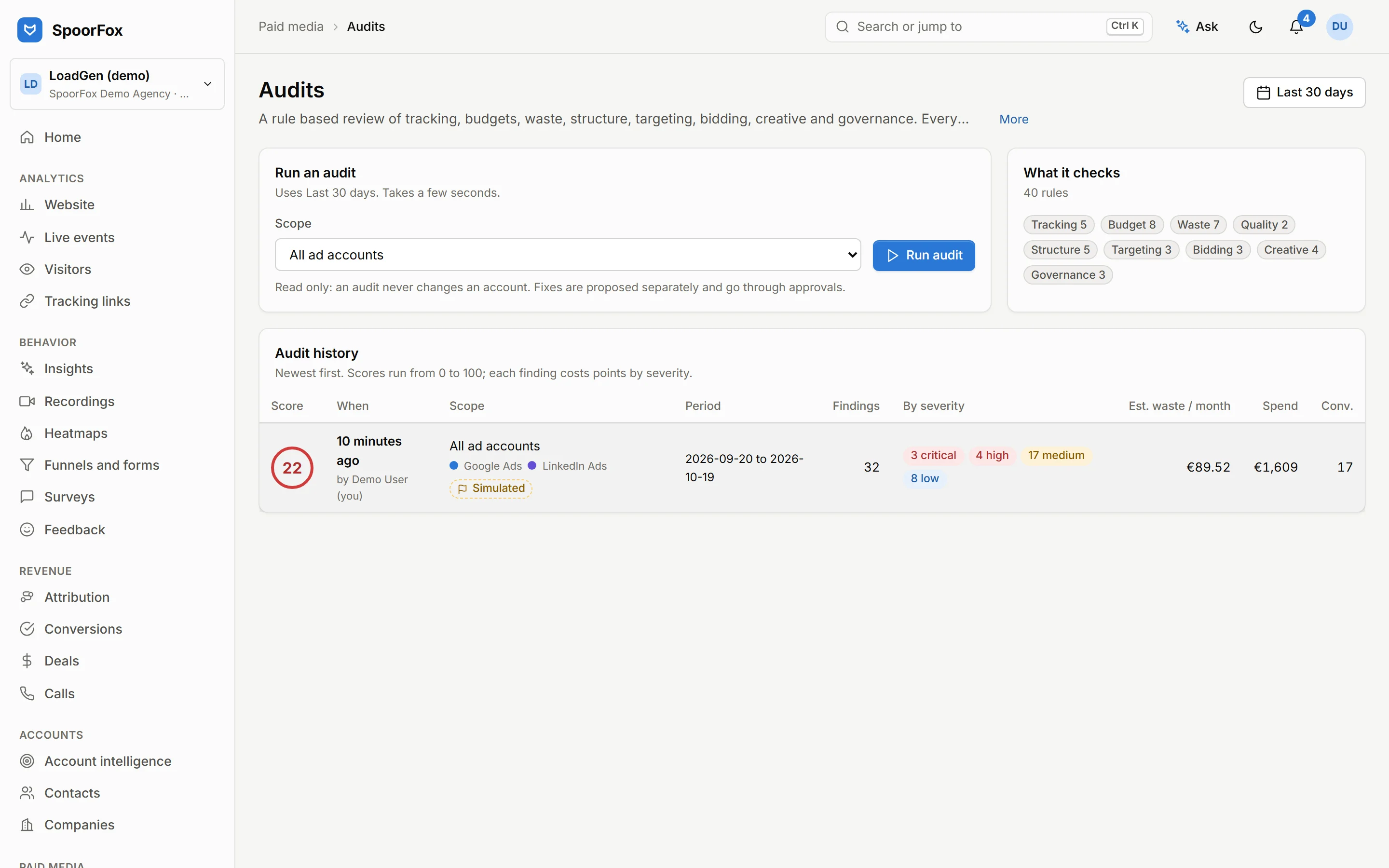Image resolution: width=1389 pixels, height=868 pixels.
Task: Click the Ask sparkle icon
Action: (x=1183, y=27)
